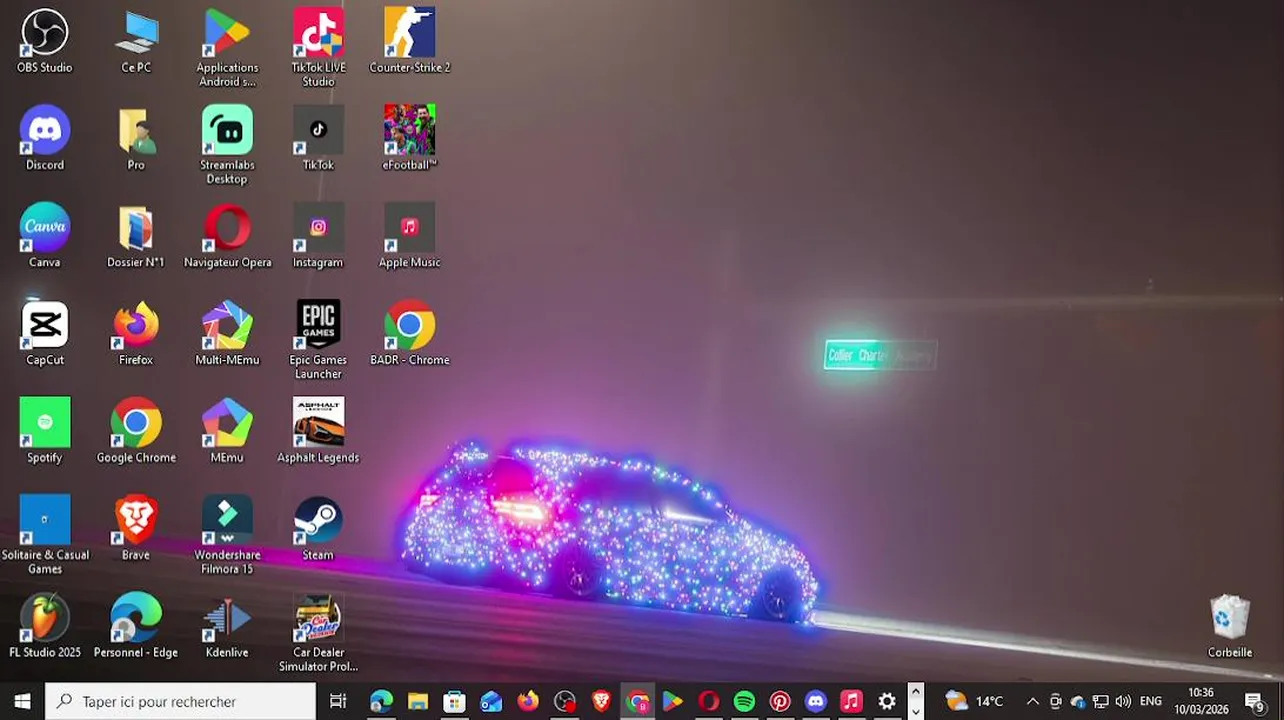Change the ENG input language

click(x=1151, y=701)
